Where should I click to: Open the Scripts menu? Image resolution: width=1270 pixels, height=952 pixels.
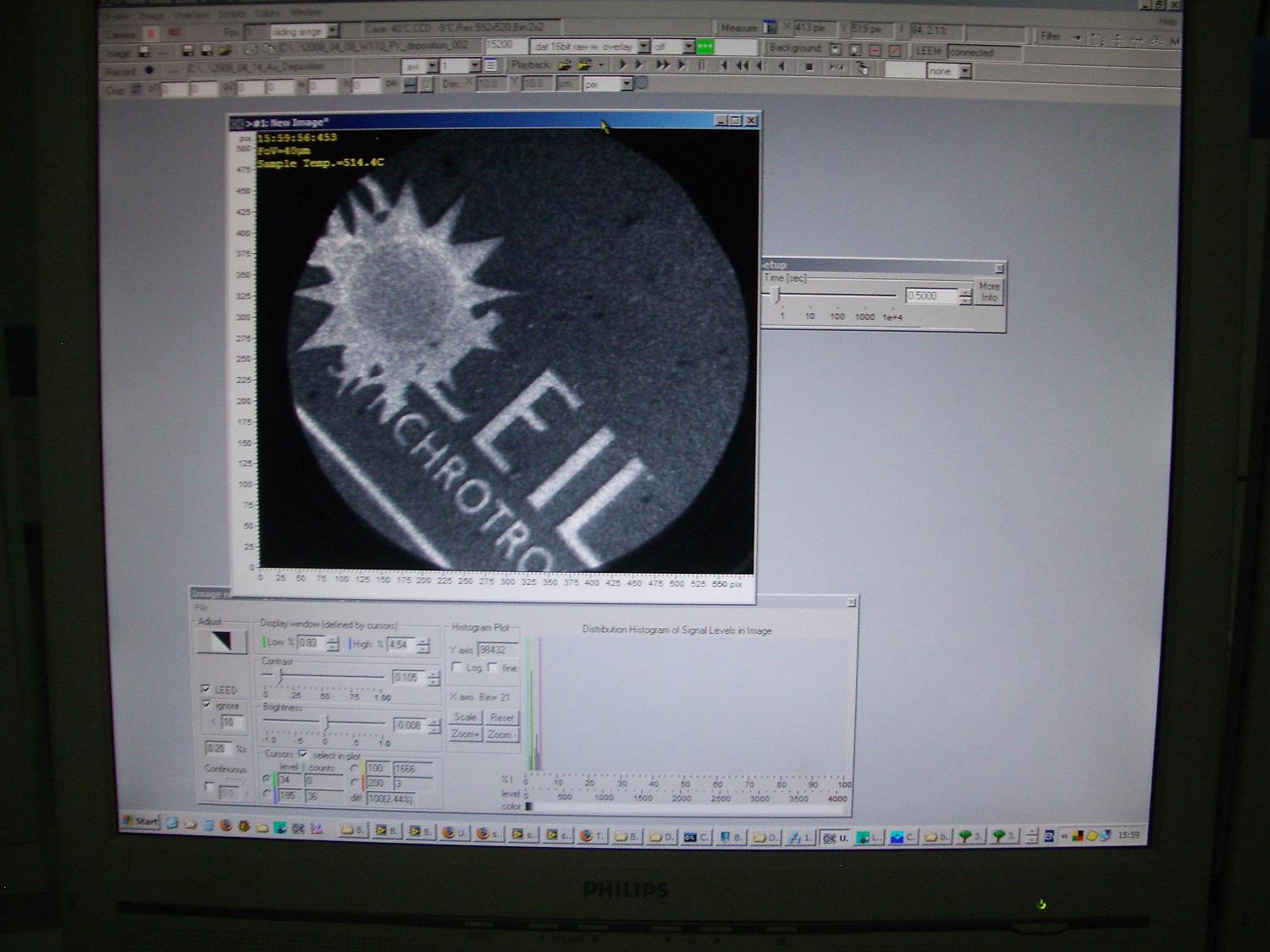(231, 14)
